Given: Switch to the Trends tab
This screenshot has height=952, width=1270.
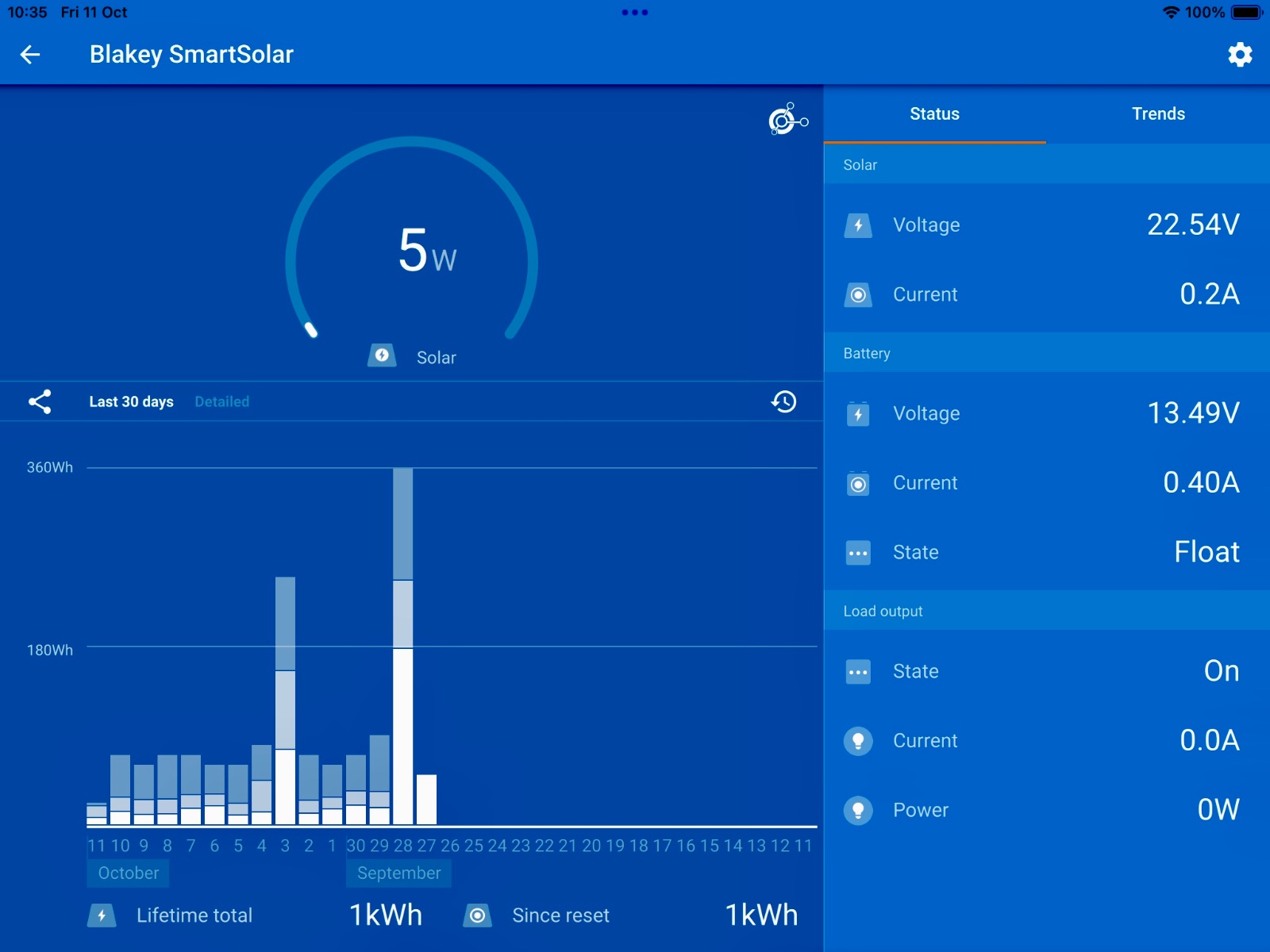Looking at the screenshot, I should tap(1158, 114).
